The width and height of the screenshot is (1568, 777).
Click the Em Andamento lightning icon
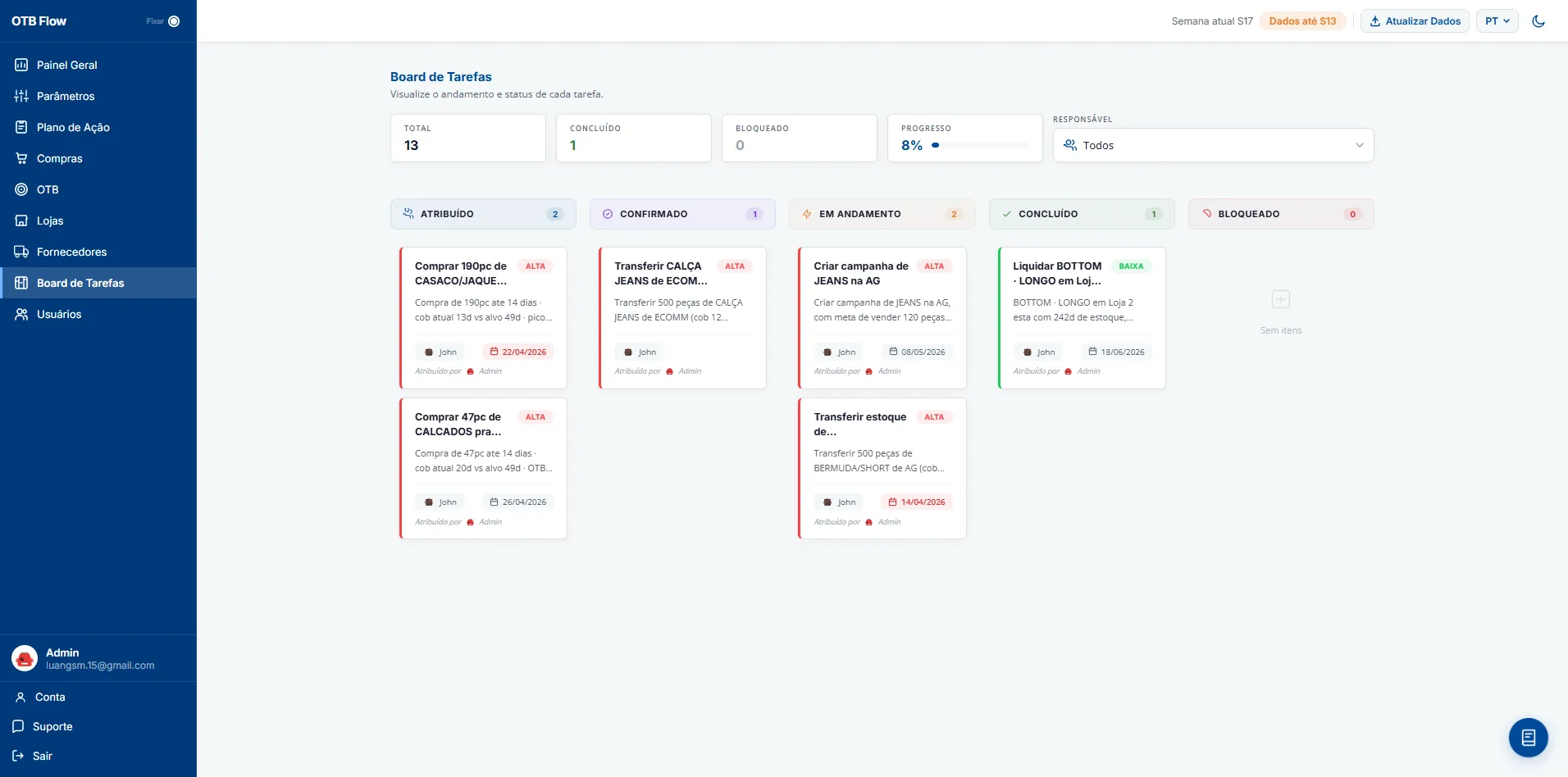pos(807,214)
